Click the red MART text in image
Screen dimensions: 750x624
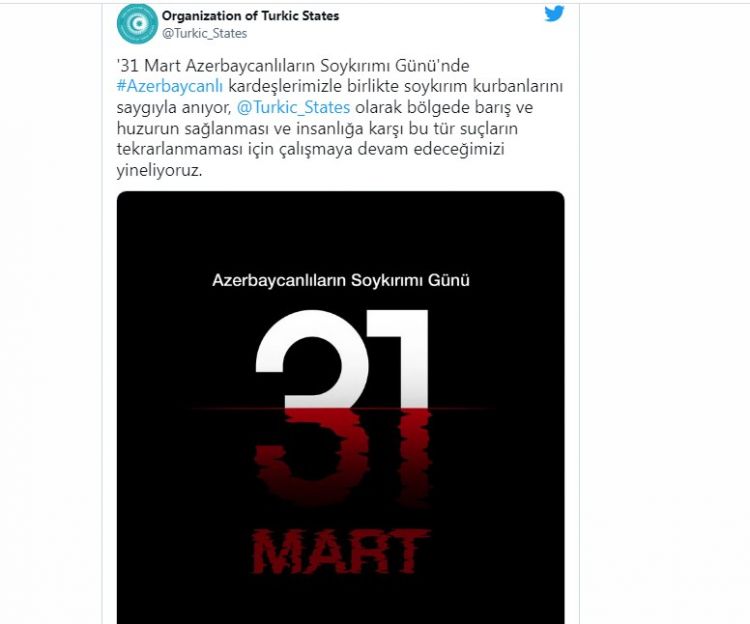pos(341,551)
